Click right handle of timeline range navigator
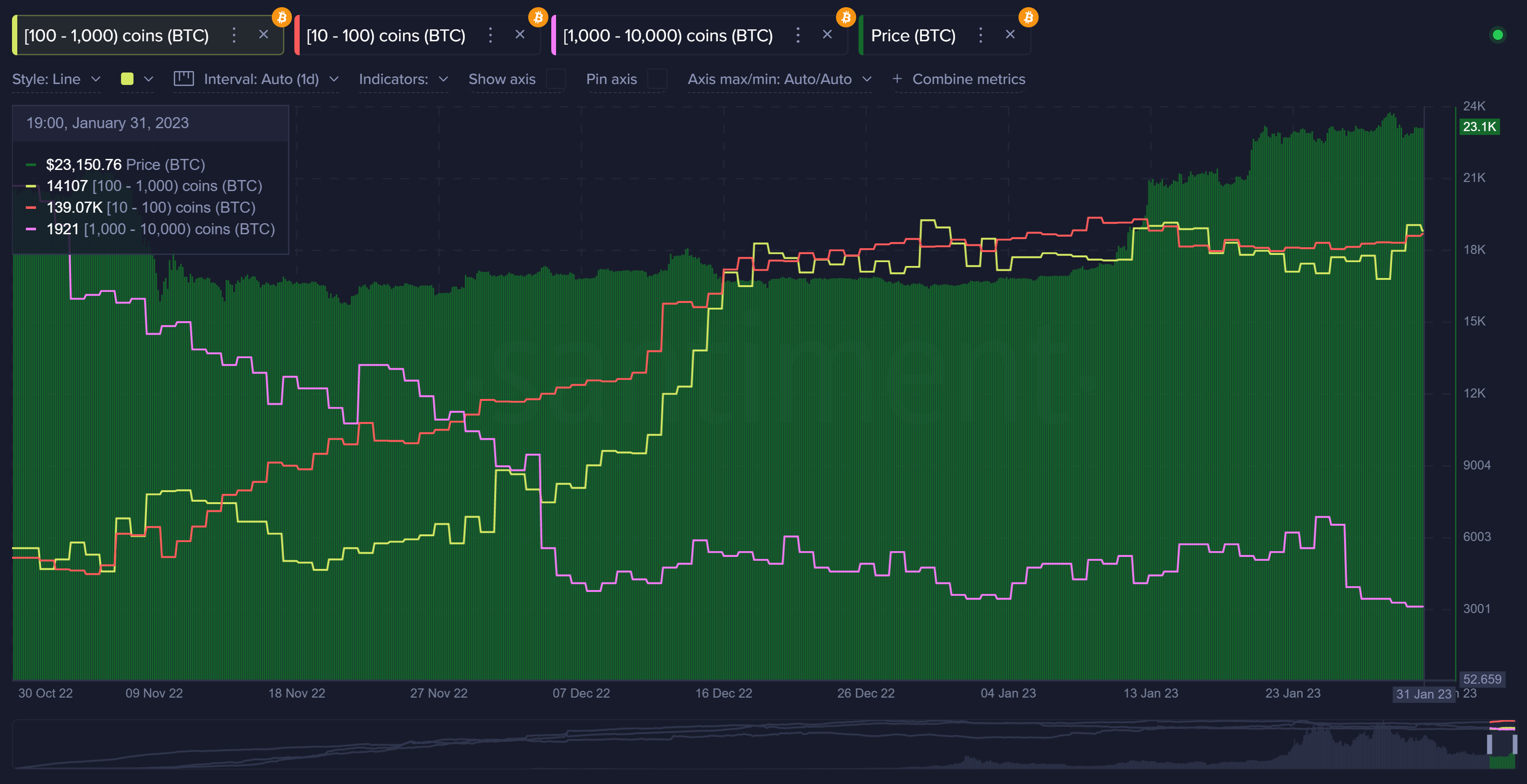 pos(1515,743)
